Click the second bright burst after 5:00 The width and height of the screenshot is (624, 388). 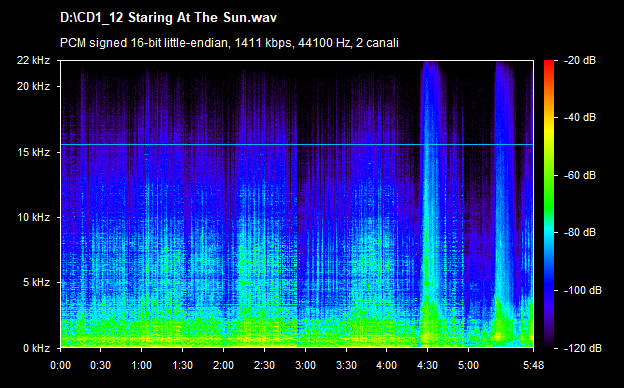505,204
